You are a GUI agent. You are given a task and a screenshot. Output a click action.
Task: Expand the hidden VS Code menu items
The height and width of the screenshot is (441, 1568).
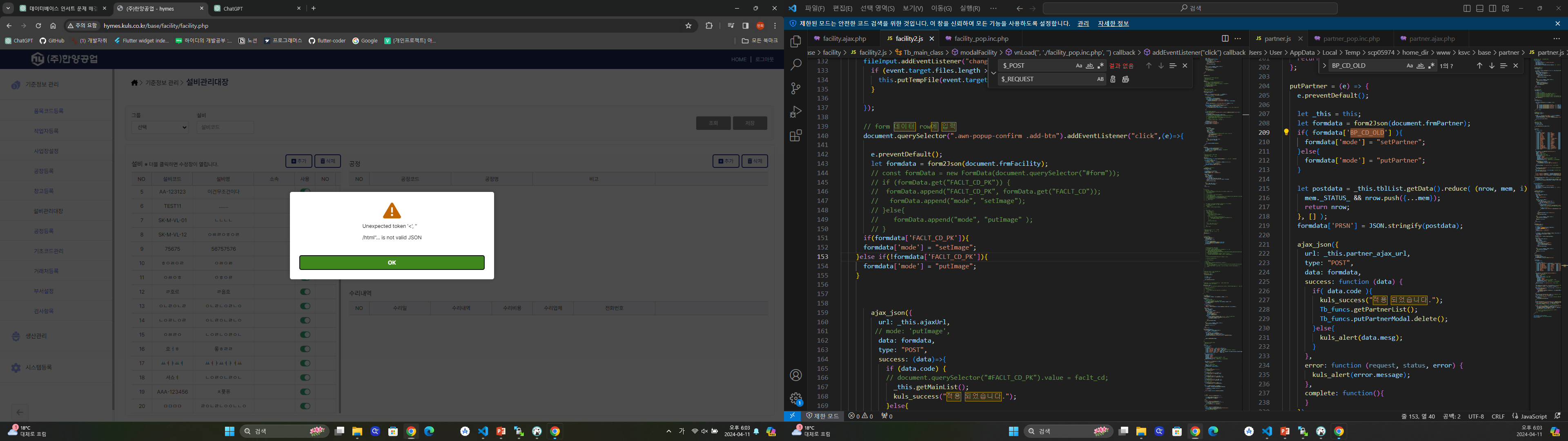pyautogui.click(x=993, y=9)
